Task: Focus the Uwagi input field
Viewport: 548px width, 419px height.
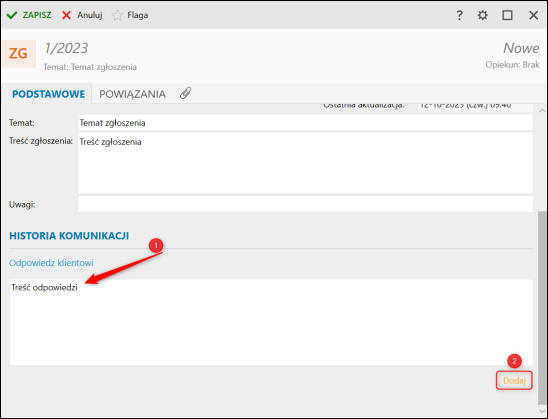Action: (x=305, y=204)
